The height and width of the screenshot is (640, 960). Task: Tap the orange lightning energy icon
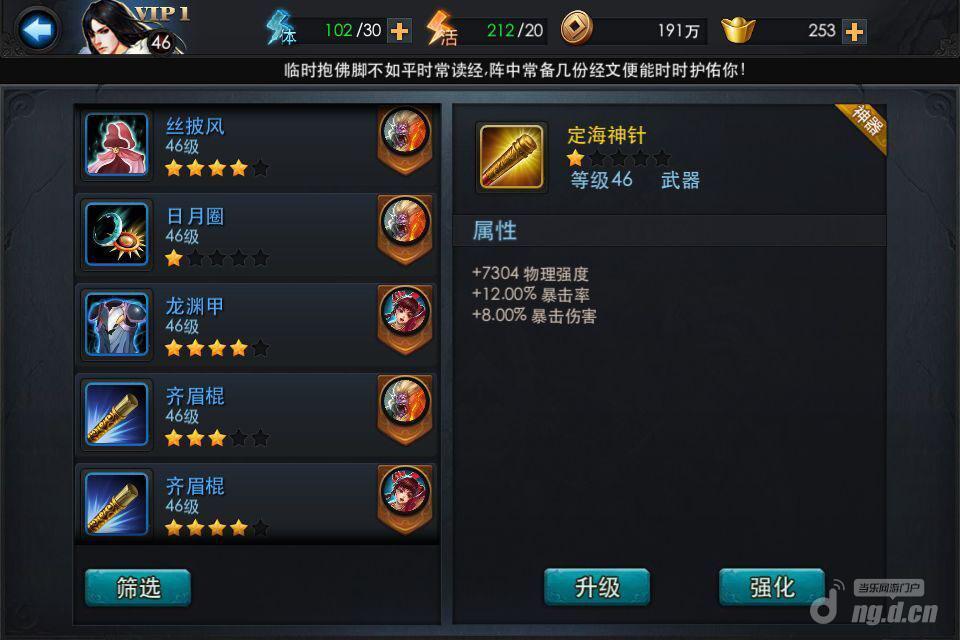pos(442,29)
